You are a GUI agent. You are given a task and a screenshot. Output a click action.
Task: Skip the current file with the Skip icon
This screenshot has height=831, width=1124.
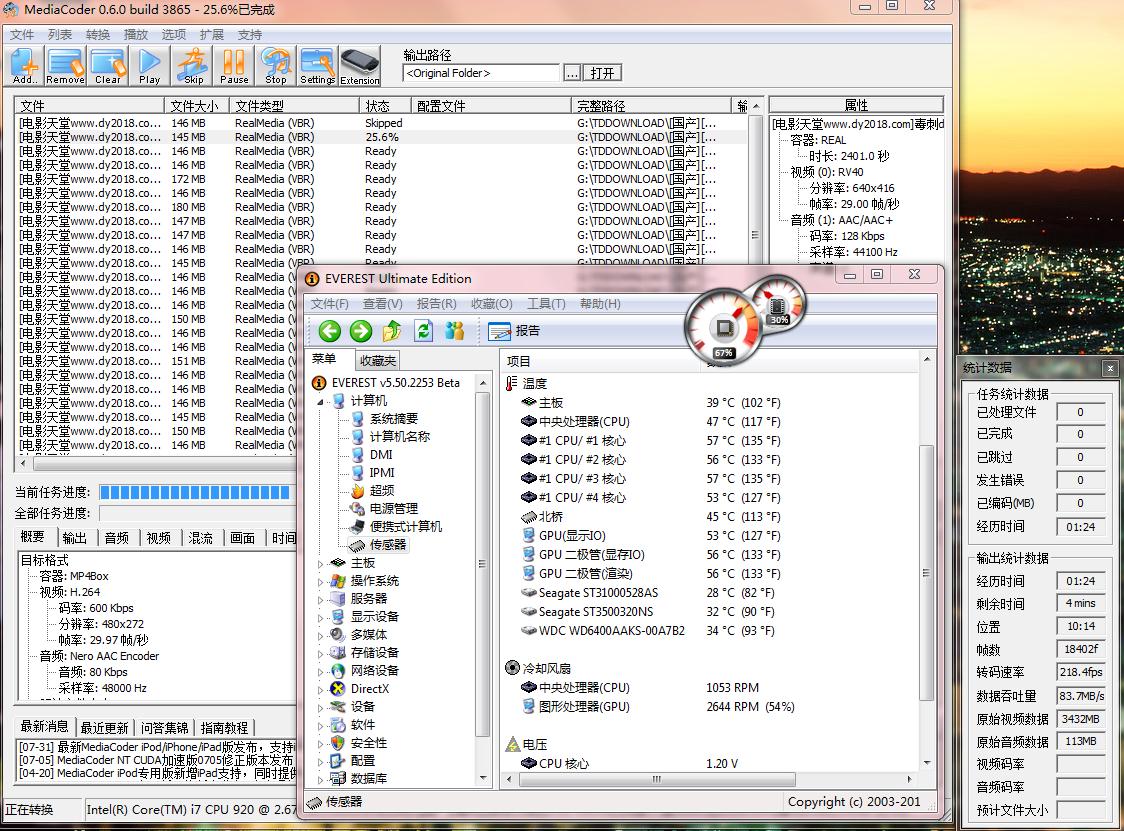pos(193,66)
